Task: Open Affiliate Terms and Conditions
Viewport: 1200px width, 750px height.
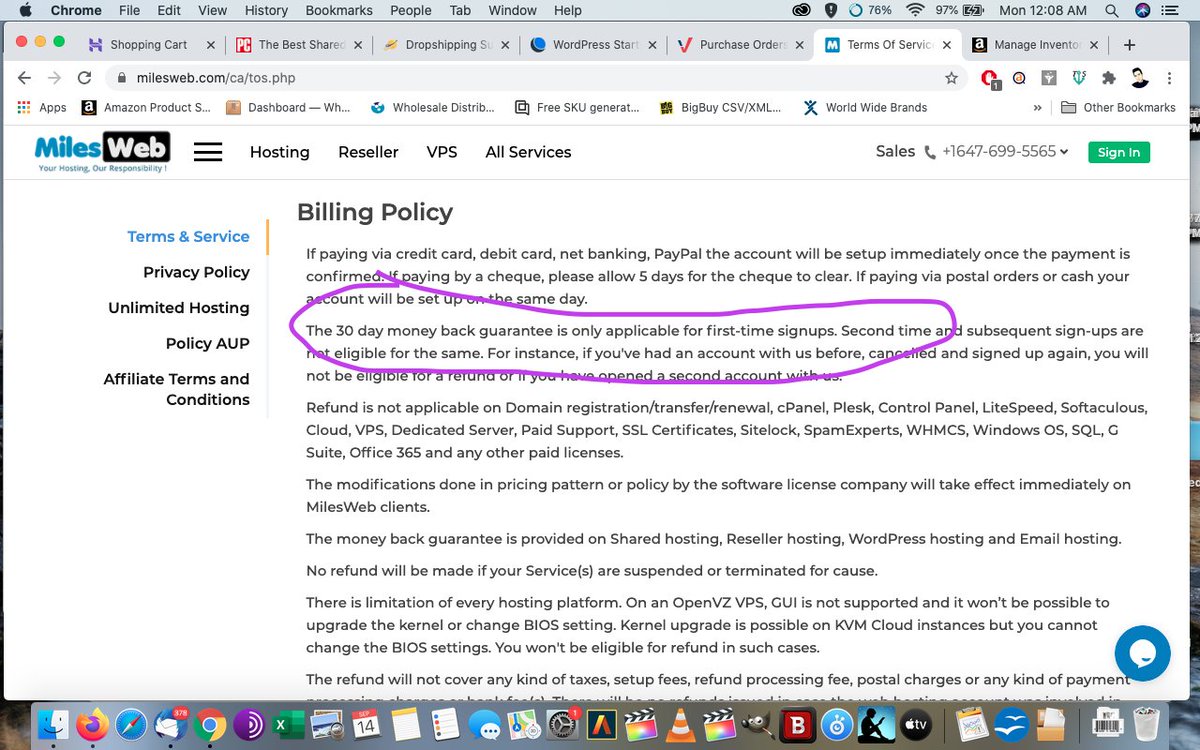Action: coord(177,389)
